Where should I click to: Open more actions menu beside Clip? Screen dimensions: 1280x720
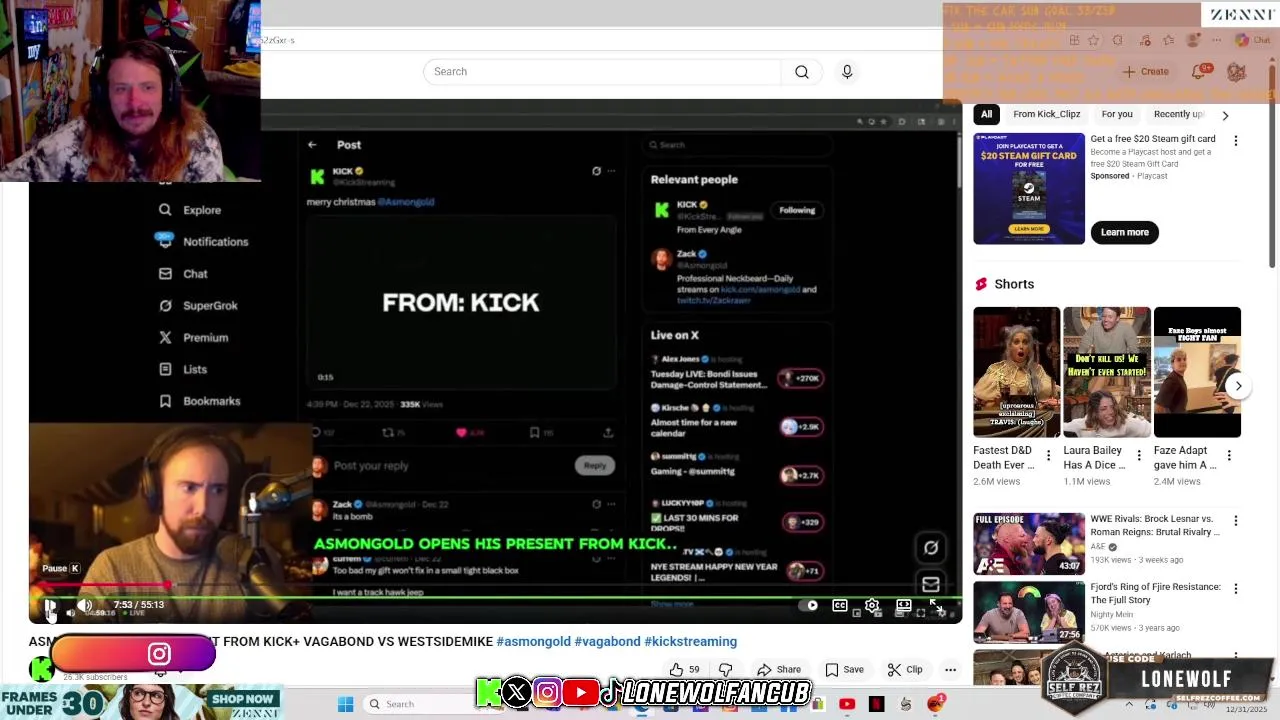pos(950,670)
